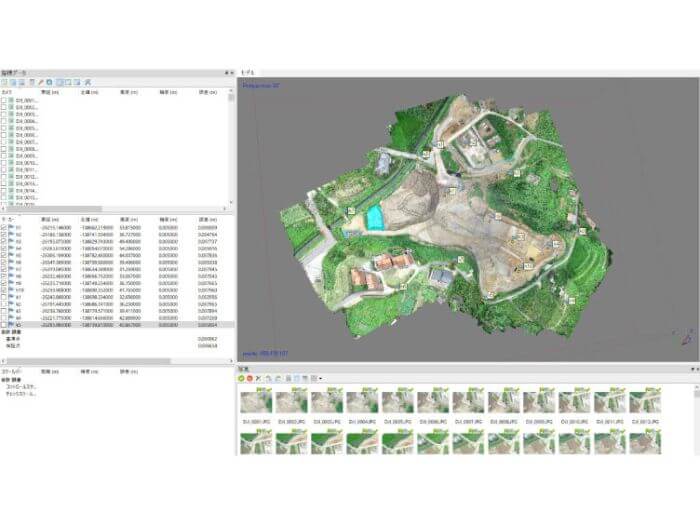
Task: Select the first photo thumbnail in photos pane
Action: point(255,402)
